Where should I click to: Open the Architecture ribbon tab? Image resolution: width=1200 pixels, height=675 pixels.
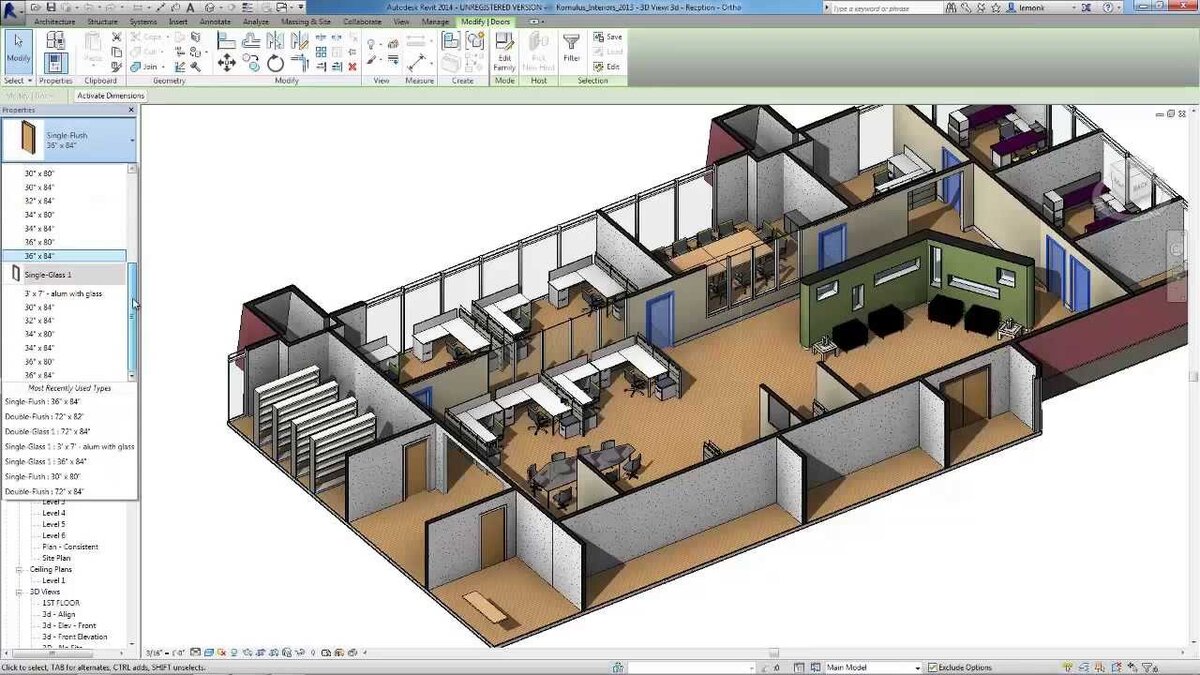point(56,21)
